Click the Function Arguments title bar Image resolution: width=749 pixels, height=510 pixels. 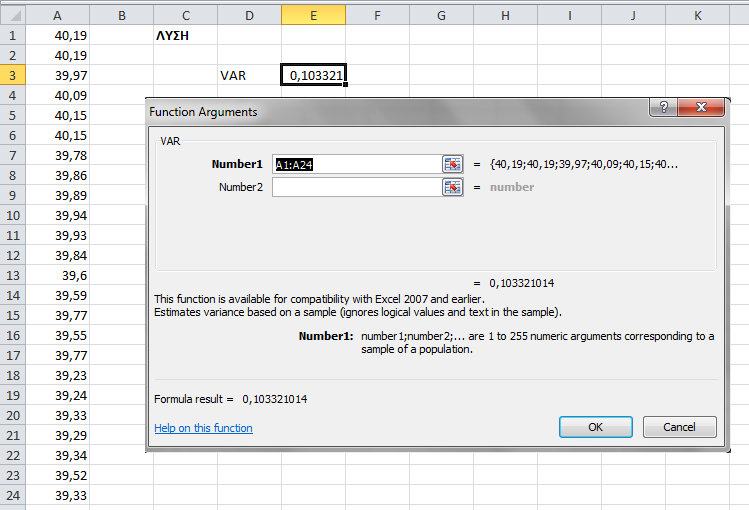coord(396,112)
